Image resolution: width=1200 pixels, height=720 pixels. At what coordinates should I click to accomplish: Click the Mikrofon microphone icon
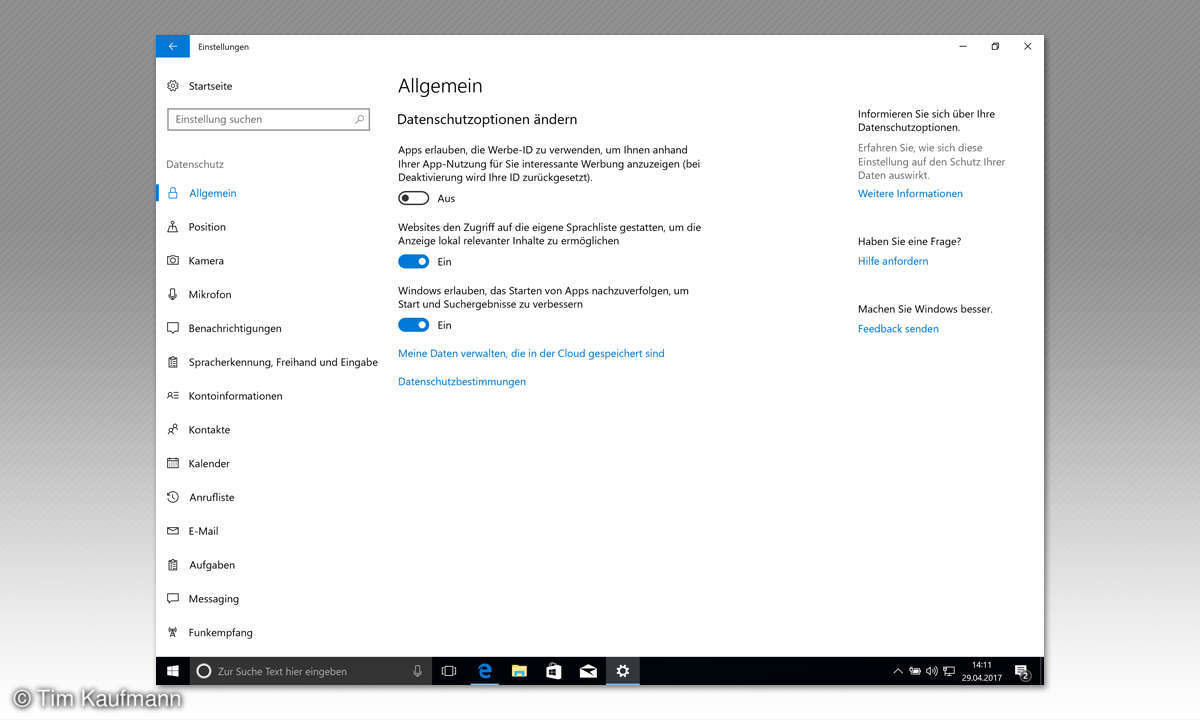173,295
